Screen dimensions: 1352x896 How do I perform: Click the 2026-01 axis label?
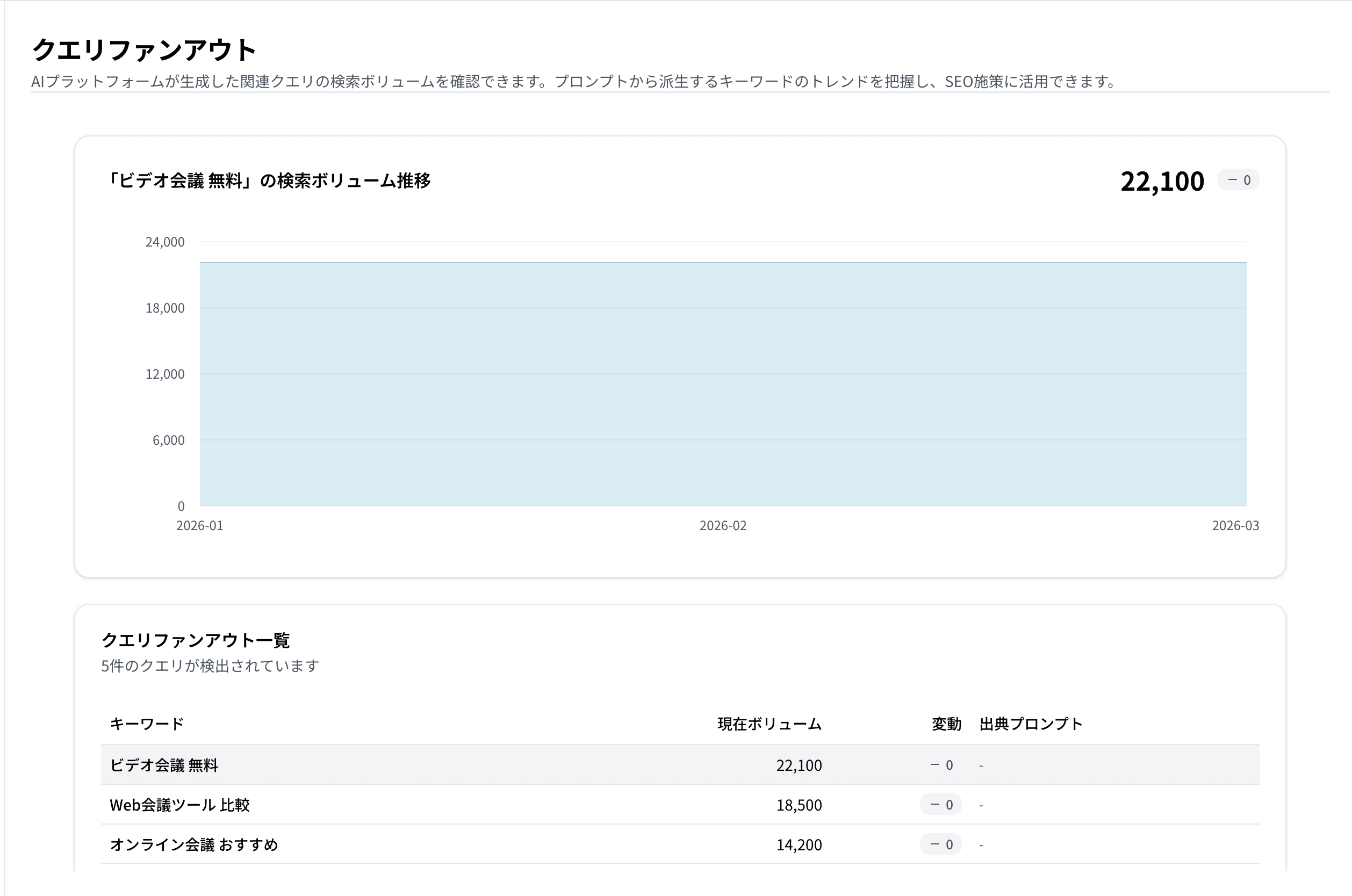(199, 526)
